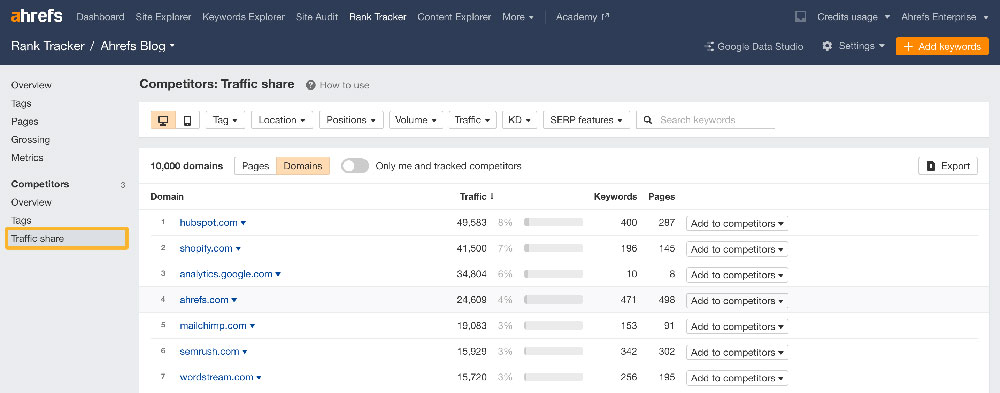Click Rank Tracker in the breadcrumb

point(47,46)
